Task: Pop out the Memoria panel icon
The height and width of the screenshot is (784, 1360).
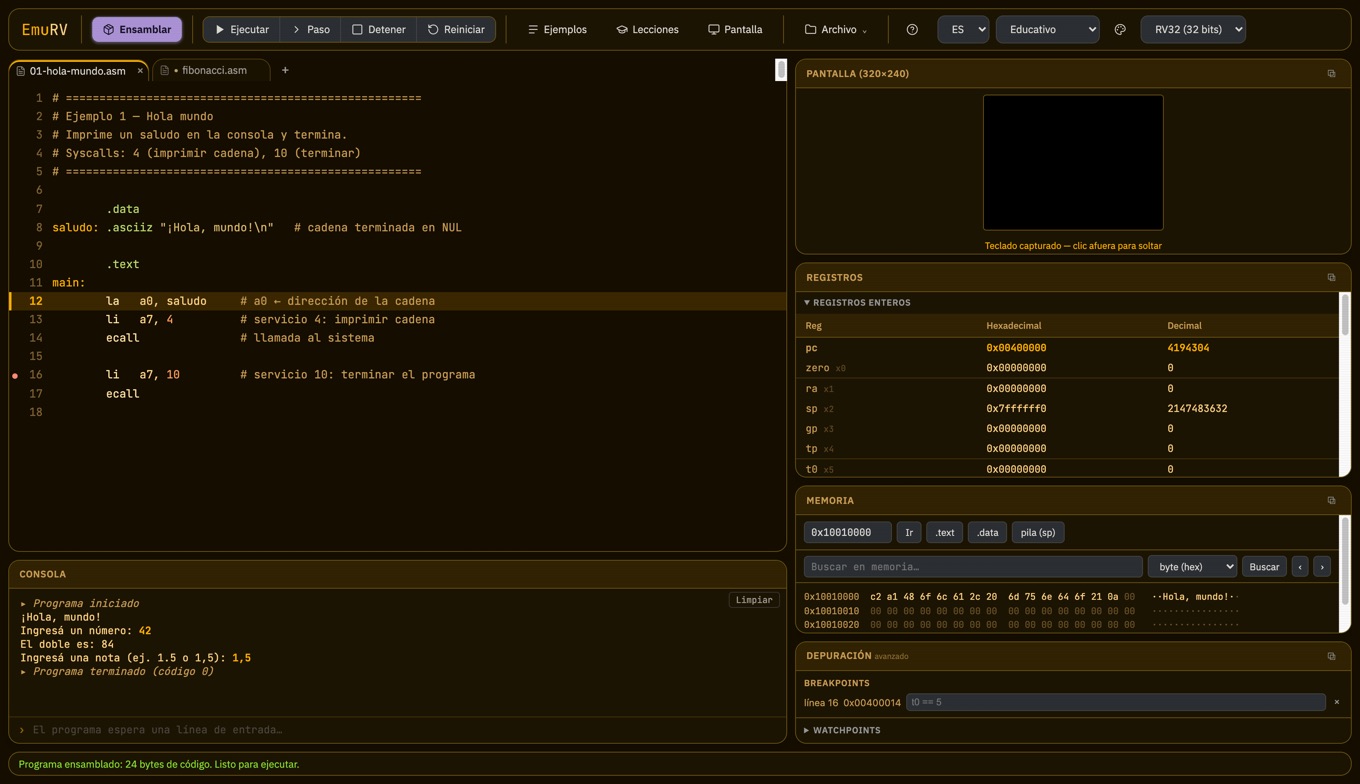Action: pos(1331,501)
